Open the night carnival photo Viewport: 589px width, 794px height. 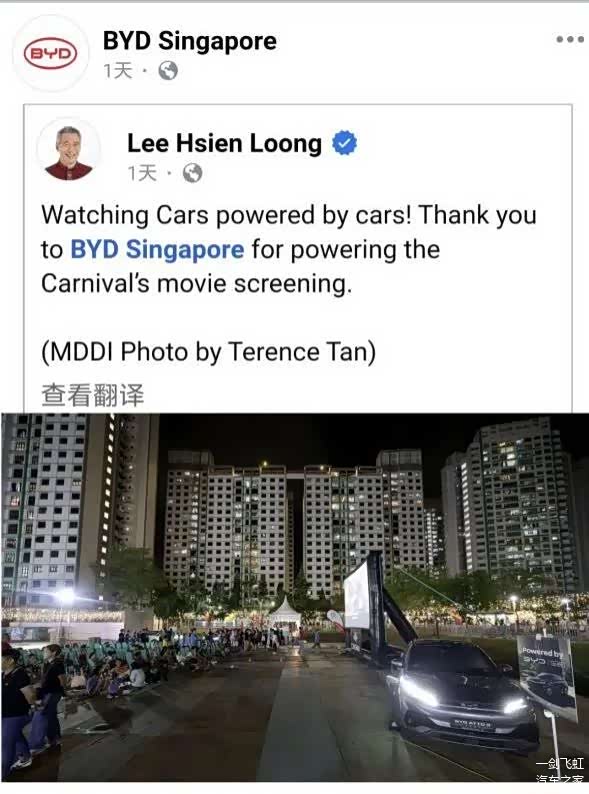295,598
